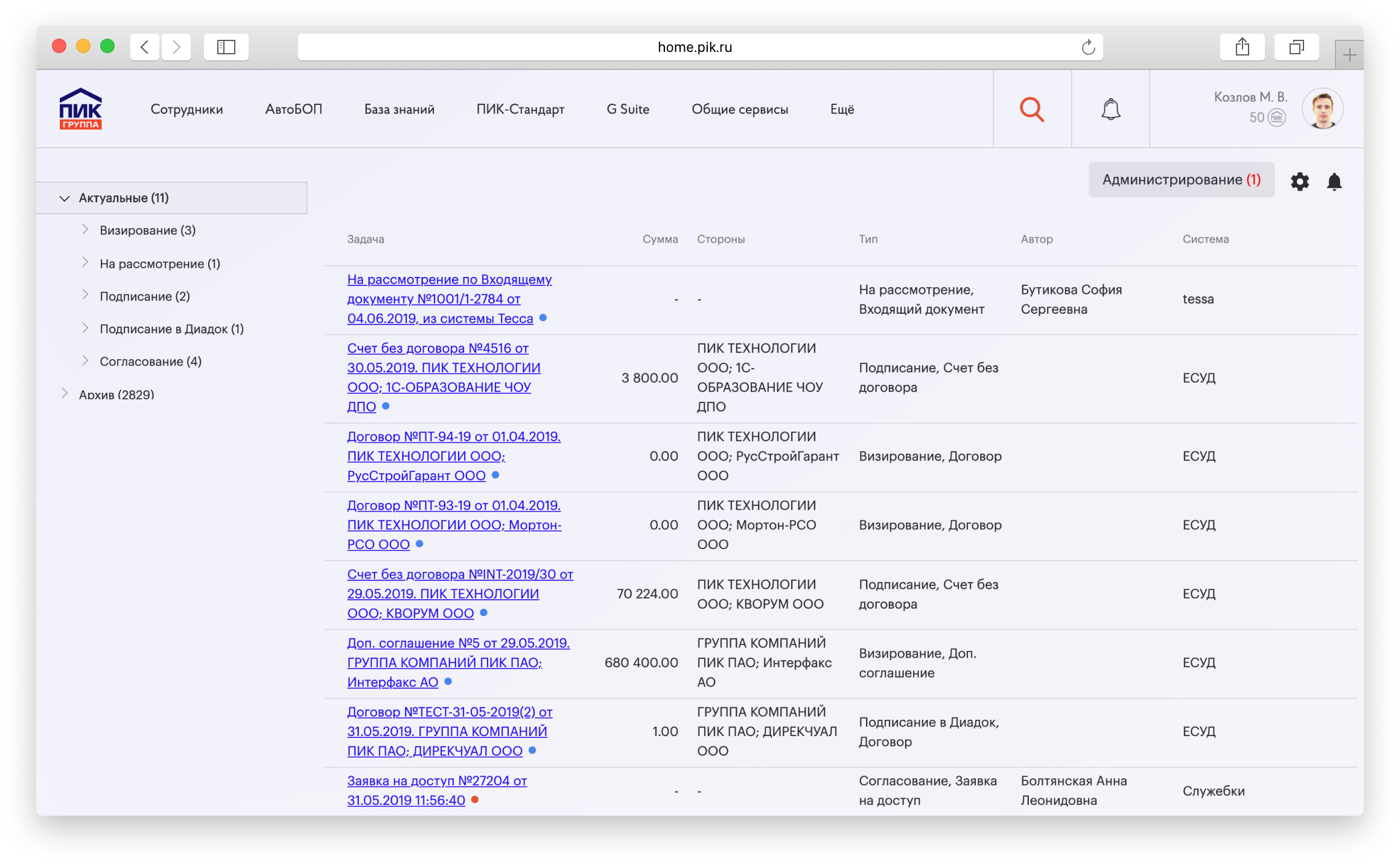Open the Safari share menu
Image resolution: width=1400 pixels, height=864 pixels.
[1242, 47]
